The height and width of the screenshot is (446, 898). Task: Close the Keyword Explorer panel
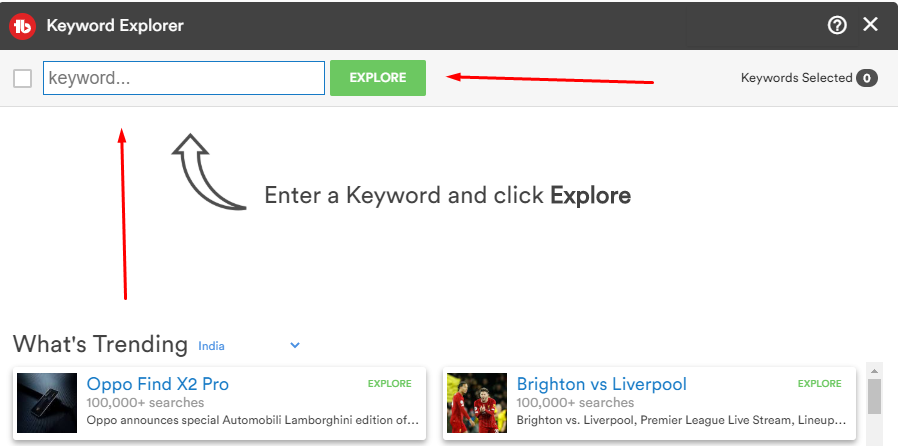(x=871, y=25)
